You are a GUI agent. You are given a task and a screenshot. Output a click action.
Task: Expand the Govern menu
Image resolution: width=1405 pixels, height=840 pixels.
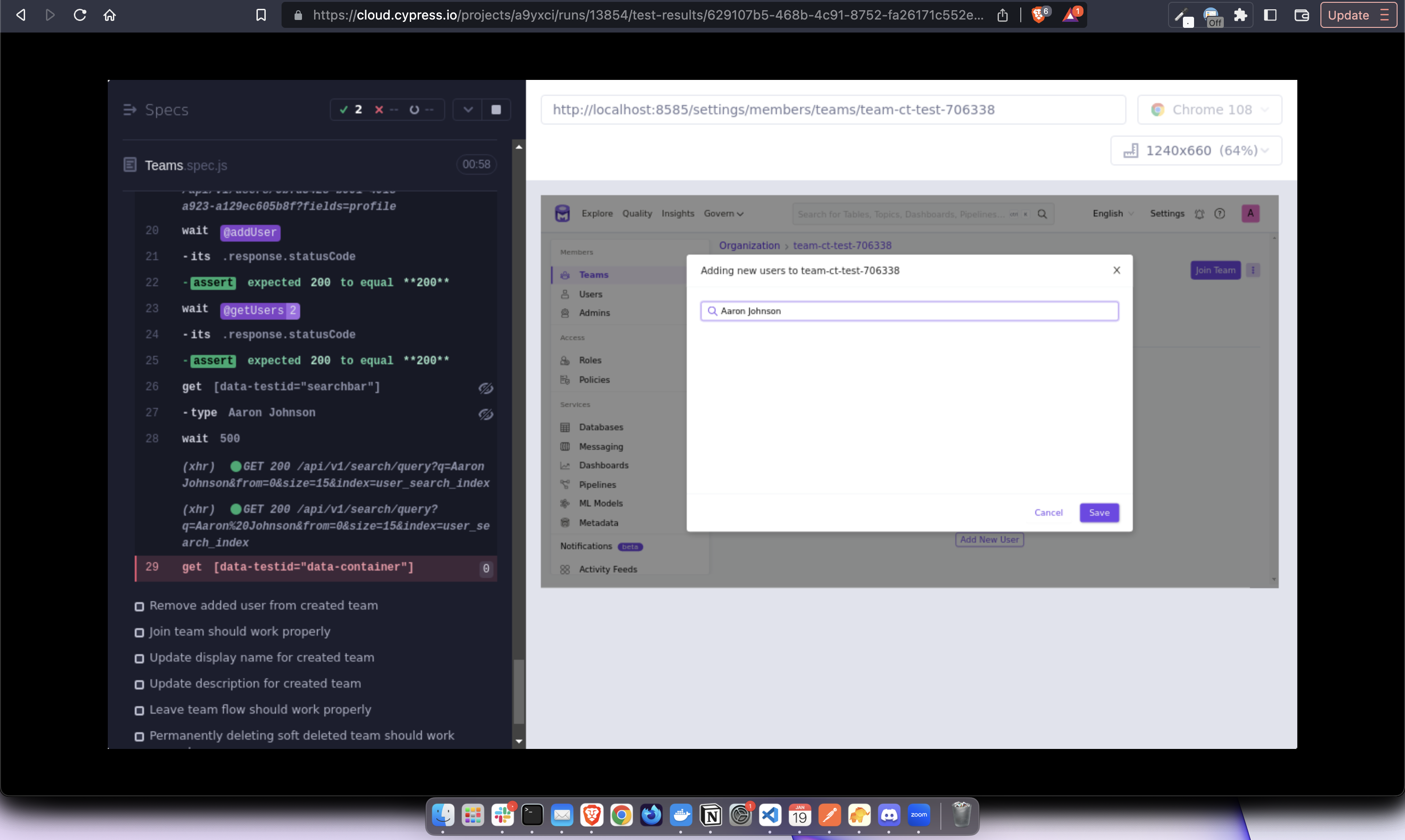pos(723,213)
